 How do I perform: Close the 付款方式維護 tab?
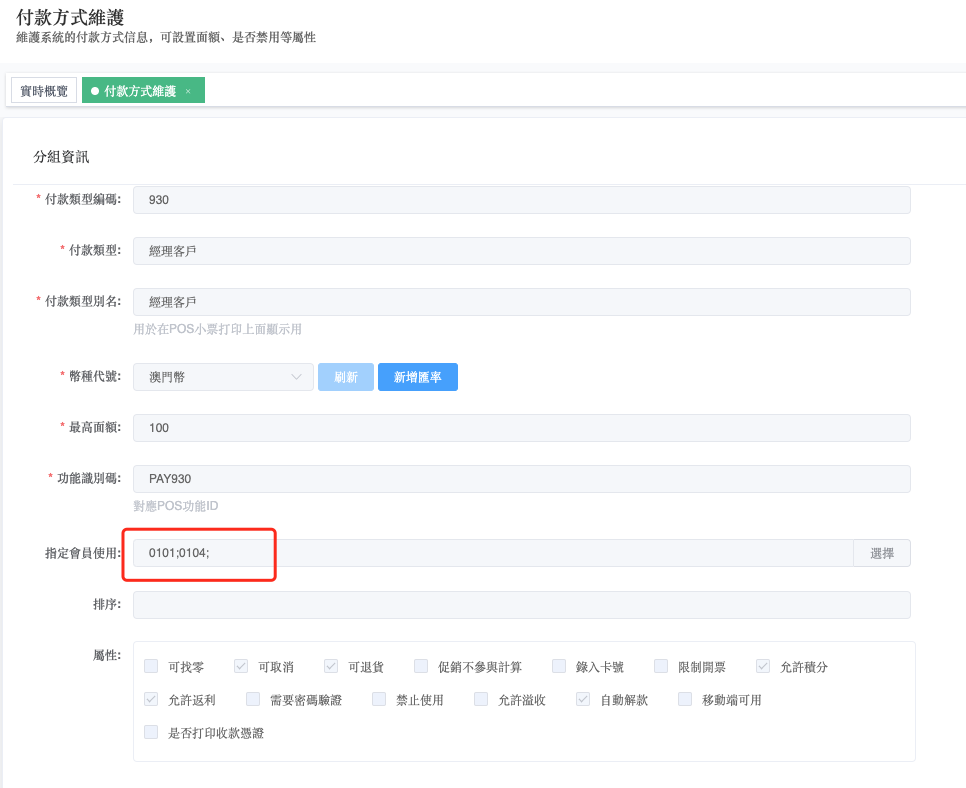coord(188,91)
